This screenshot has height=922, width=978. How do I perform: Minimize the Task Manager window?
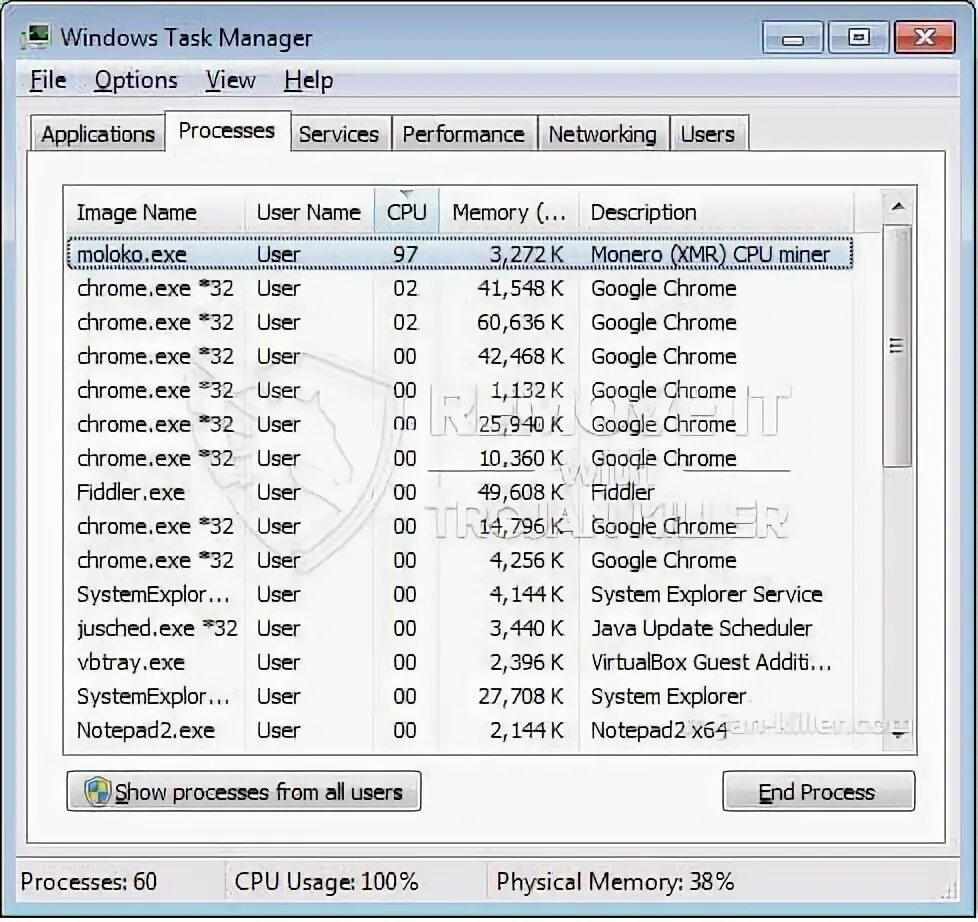pos(793,37)
